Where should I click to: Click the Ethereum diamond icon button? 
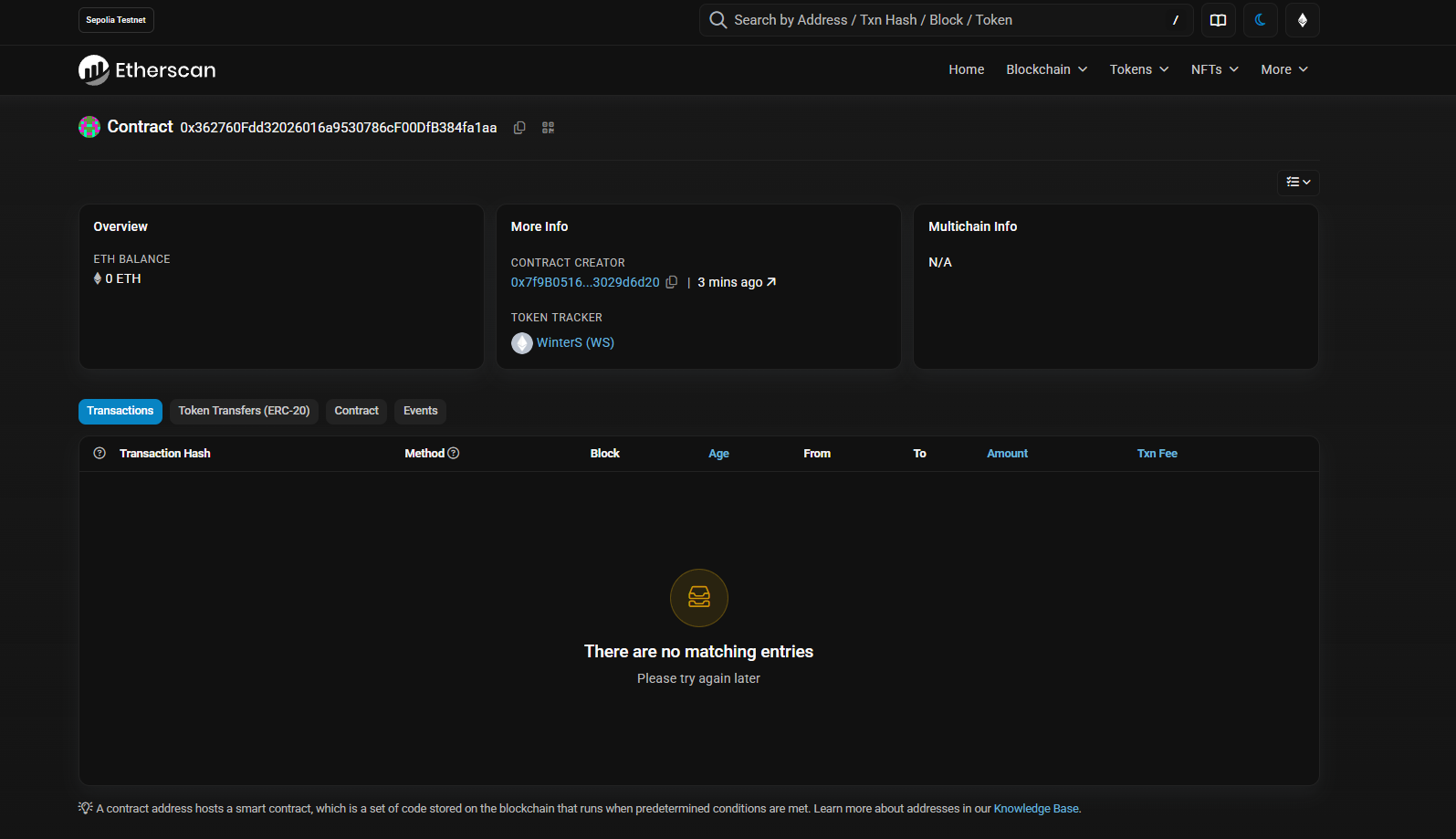(1303, 20)
